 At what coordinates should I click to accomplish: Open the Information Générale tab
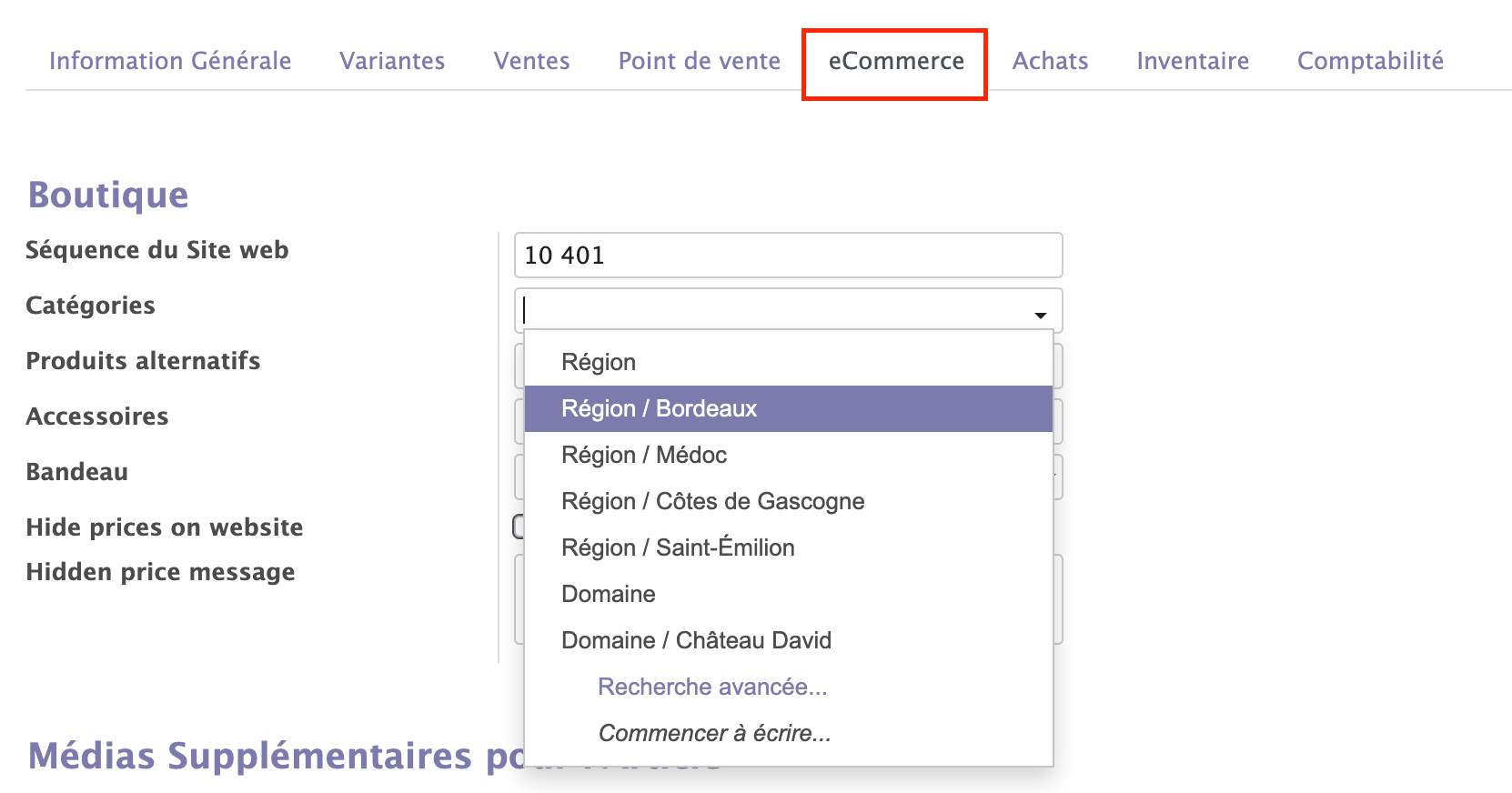click(170, 61)
